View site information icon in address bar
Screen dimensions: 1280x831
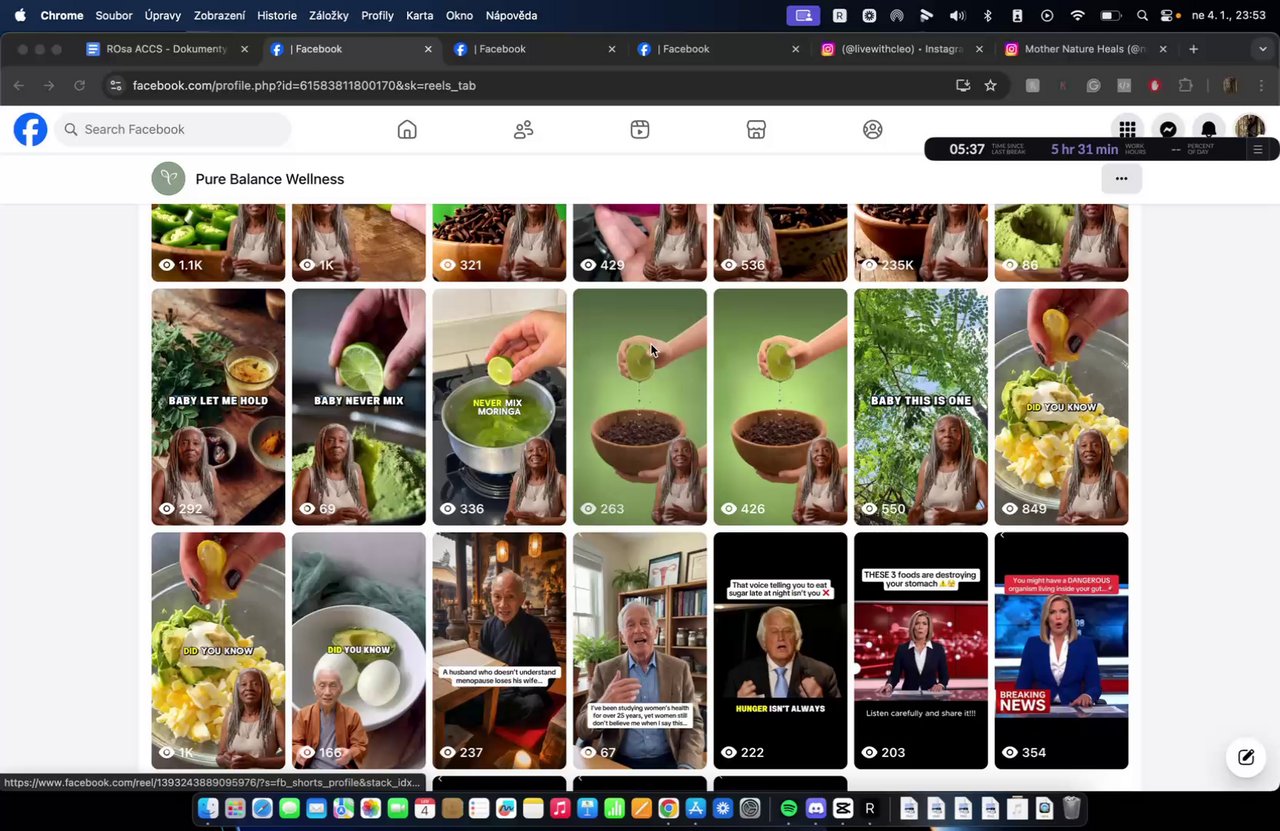116,85
